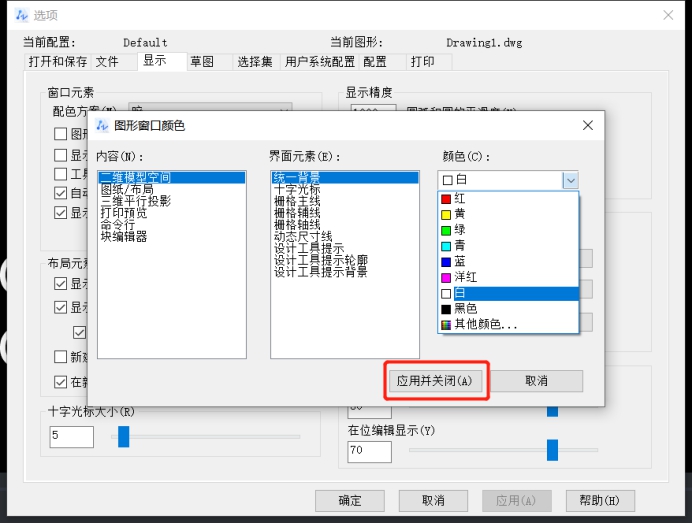Click 十字光标大小 value field showing 5
The image size is (692, 524).
pos(71,437)
